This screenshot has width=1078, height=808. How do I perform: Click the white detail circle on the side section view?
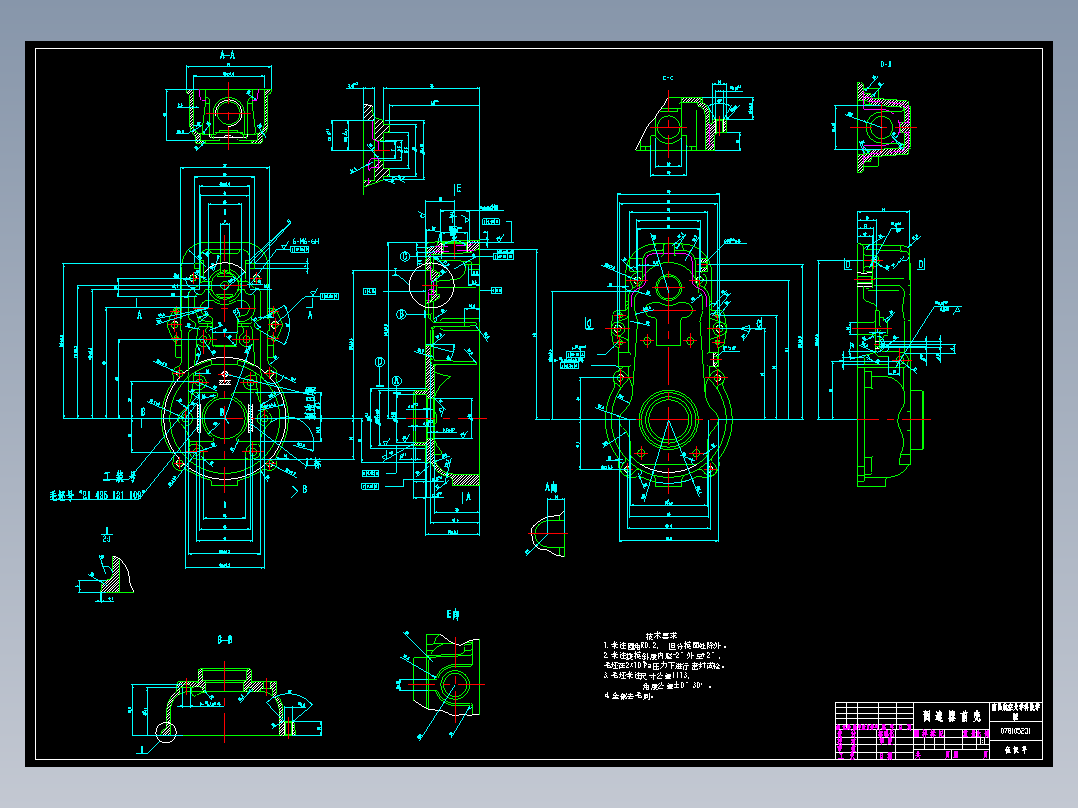pos(432,285)
